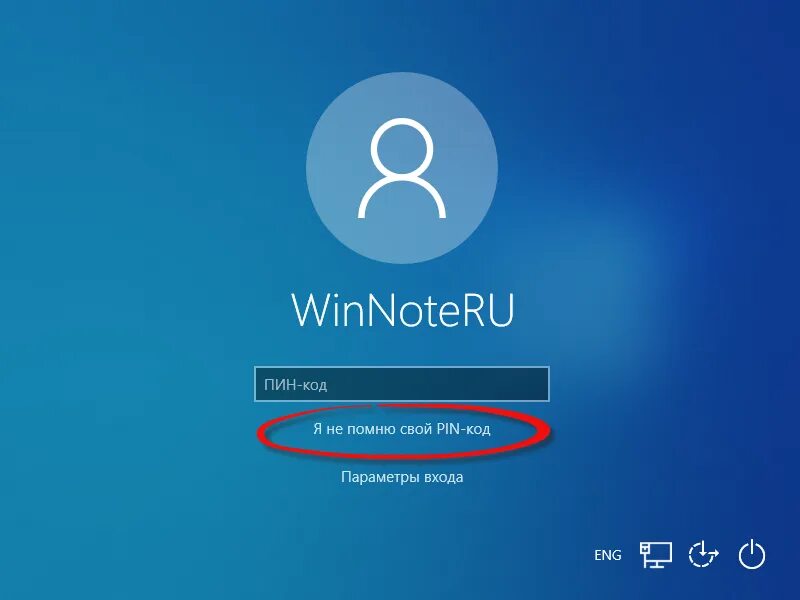Switch the ENG input language indicator
This screenshot has height=600, width=800.
pyautogui.click(x=608, y=555)
